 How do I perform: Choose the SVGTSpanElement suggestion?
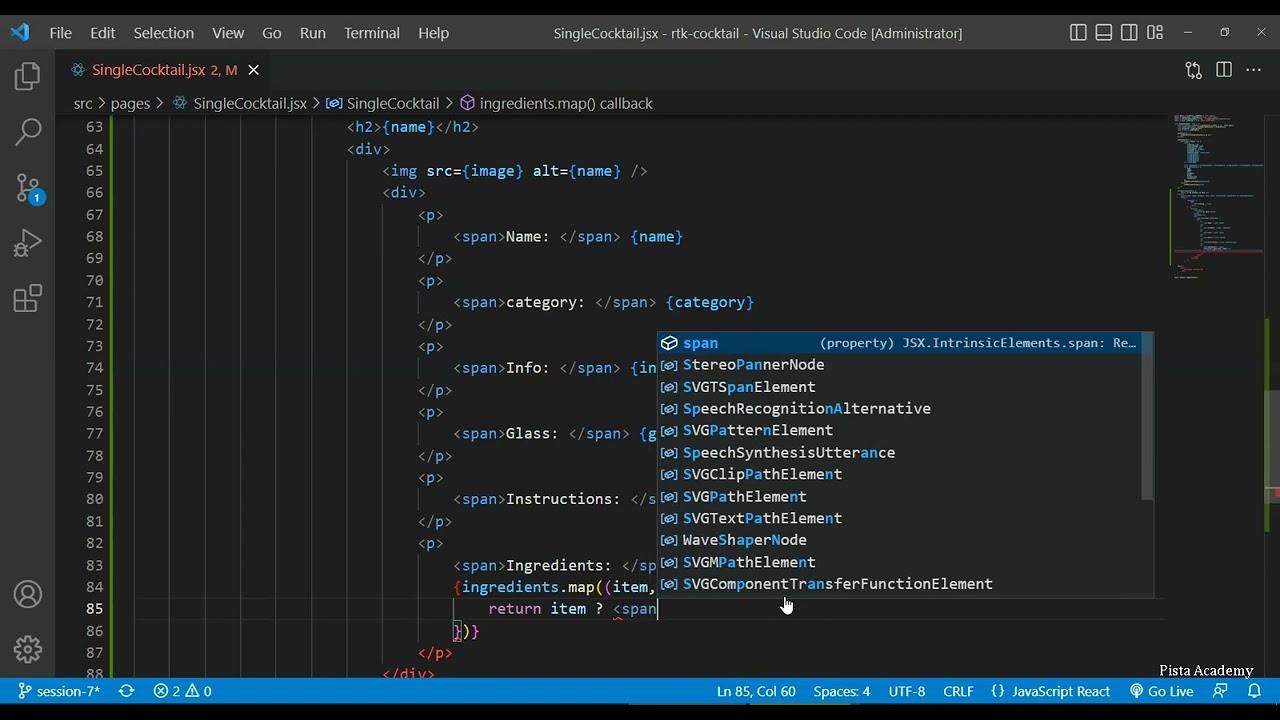(x=898, y=387)
